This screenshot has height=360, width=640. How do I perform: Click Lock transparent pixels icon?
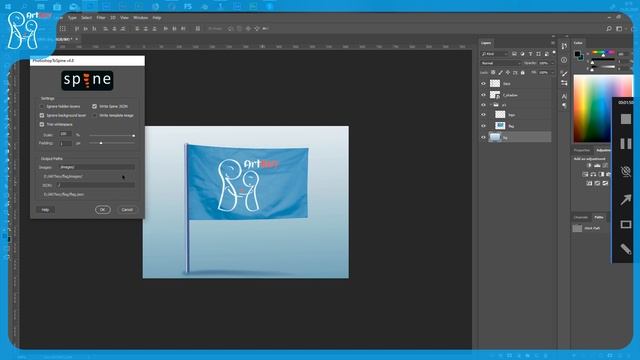click(x=493, y=73)
